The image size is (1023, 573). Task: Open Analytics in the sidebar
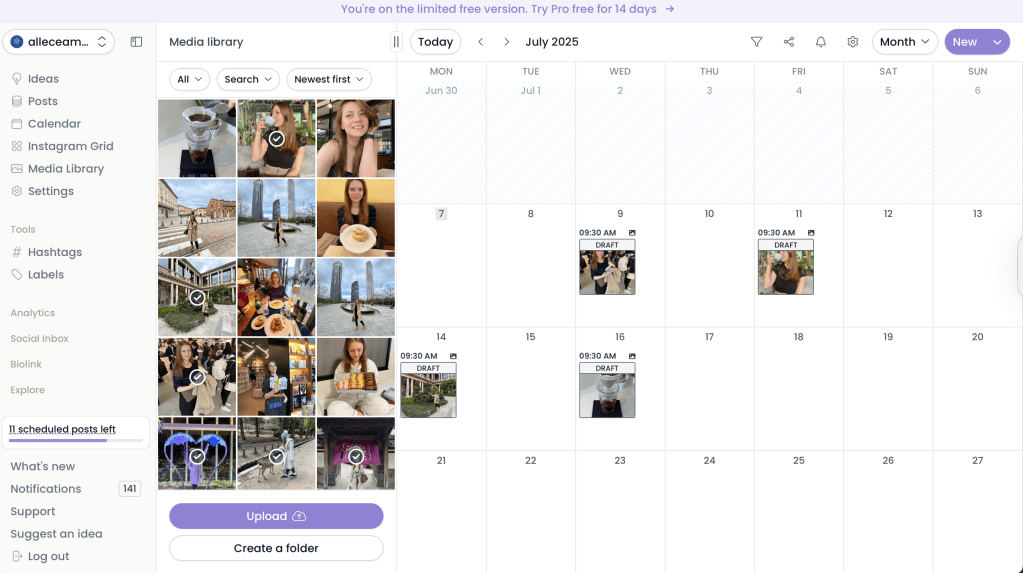pos(33,313)
